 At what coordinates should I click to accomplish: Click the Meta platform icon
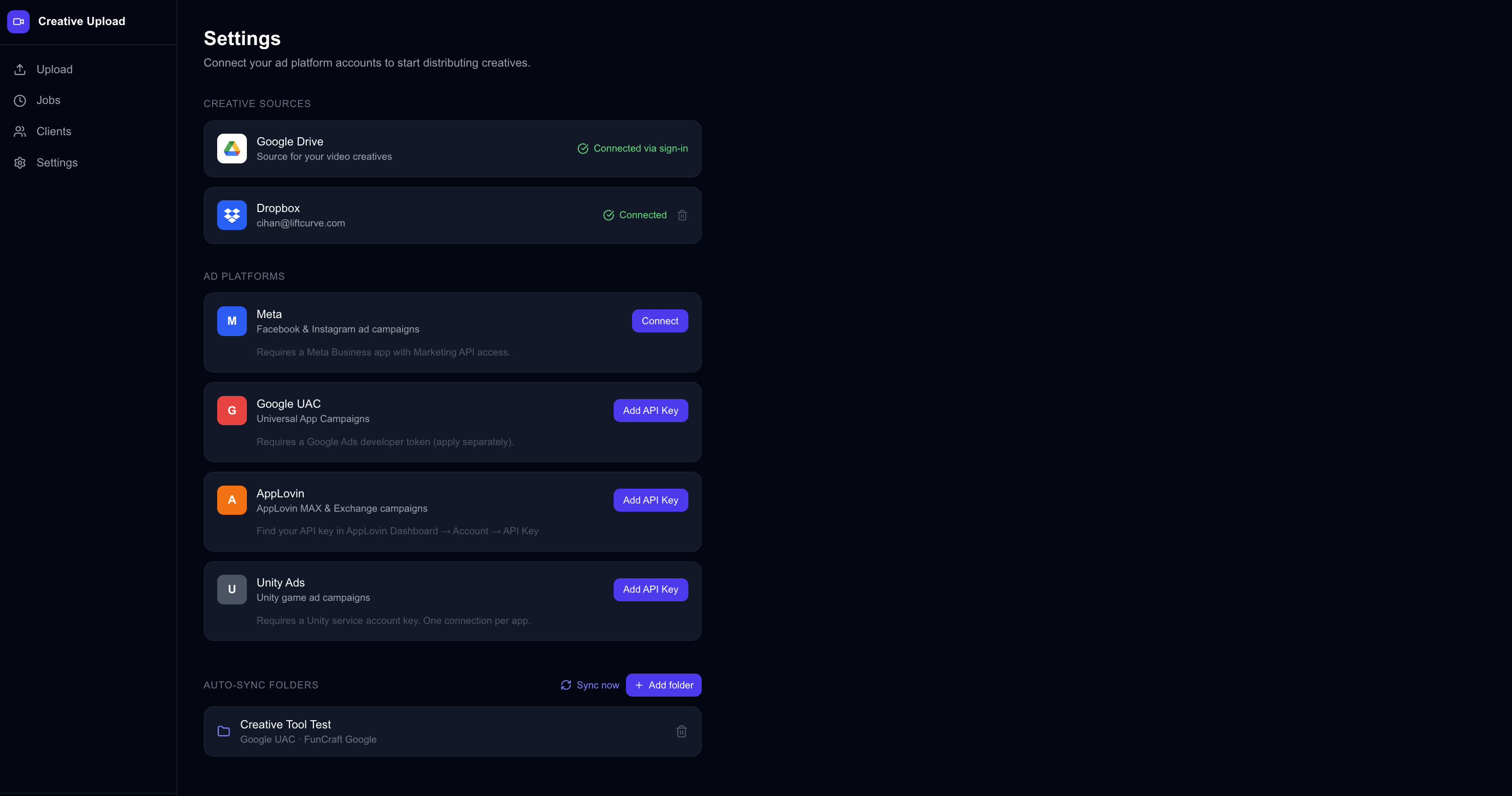point(232,321)
